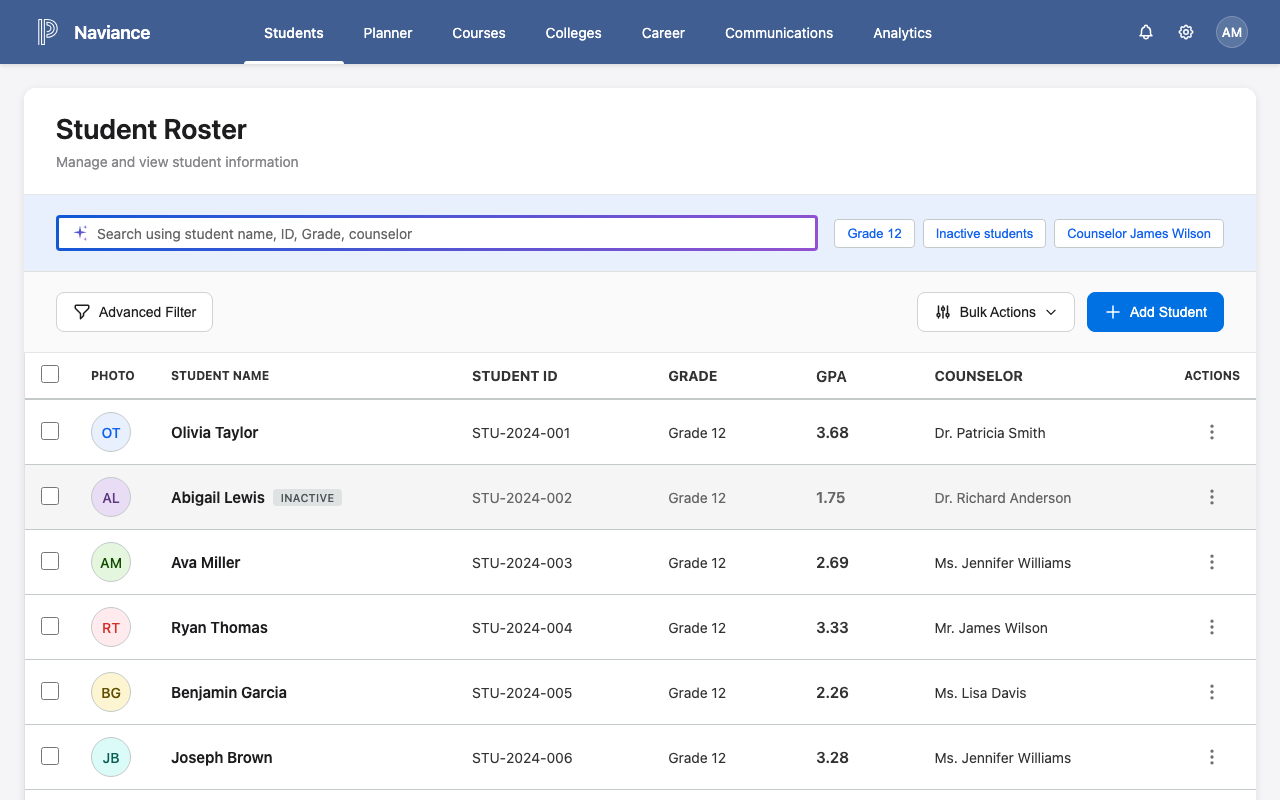This screenshot has width=1280, height=800.
Task: Open actions menu for Ryan Thomas
Action: point(1212,627)
